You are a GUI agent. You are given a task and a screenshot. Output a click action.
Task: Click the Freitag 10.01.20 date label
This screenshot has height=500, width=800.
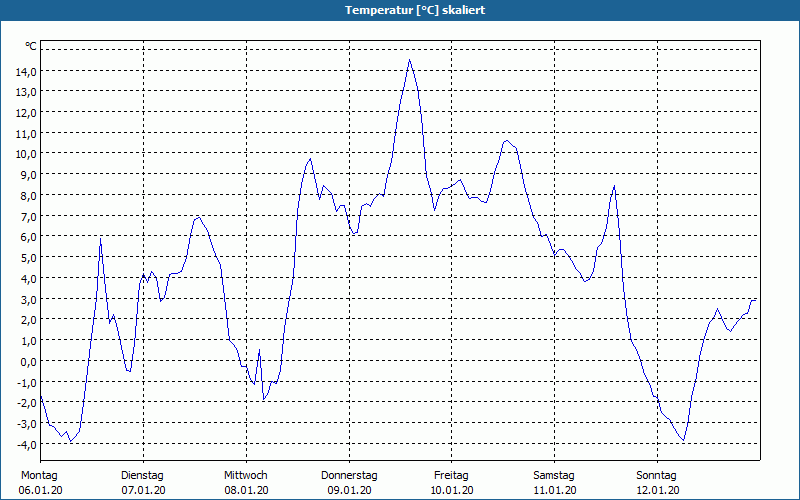(452, 483)
